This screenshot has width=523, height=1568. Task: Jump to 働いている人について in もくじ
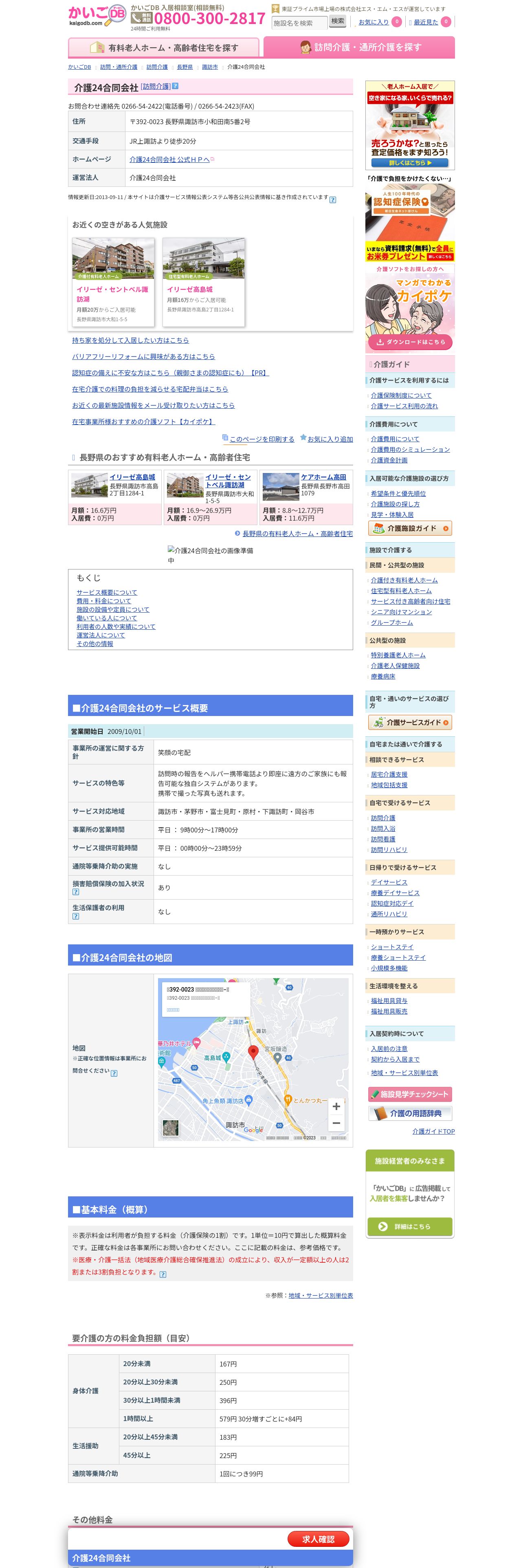(x=107, y=618)
